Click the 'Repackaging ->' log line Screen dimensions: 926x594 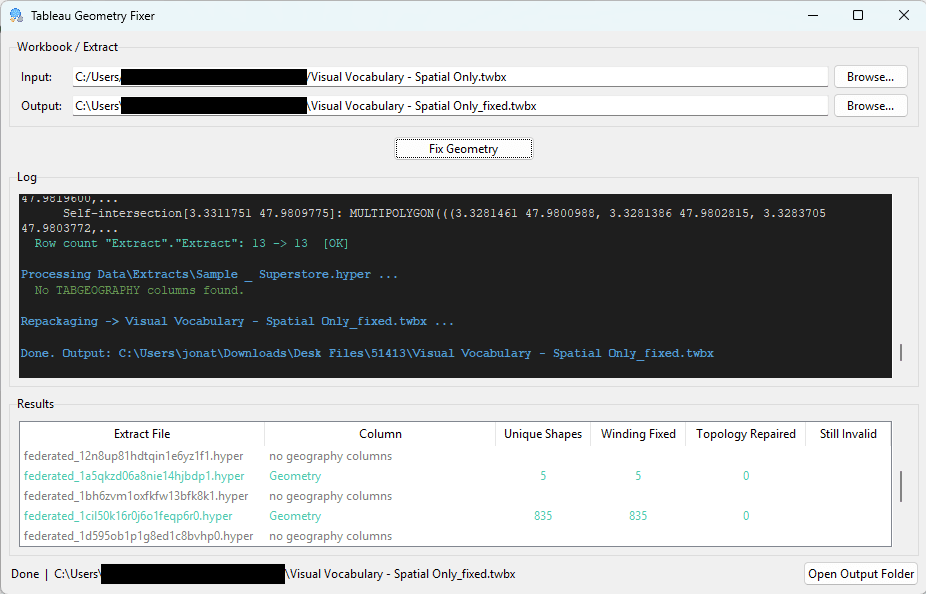click(237, 321)
